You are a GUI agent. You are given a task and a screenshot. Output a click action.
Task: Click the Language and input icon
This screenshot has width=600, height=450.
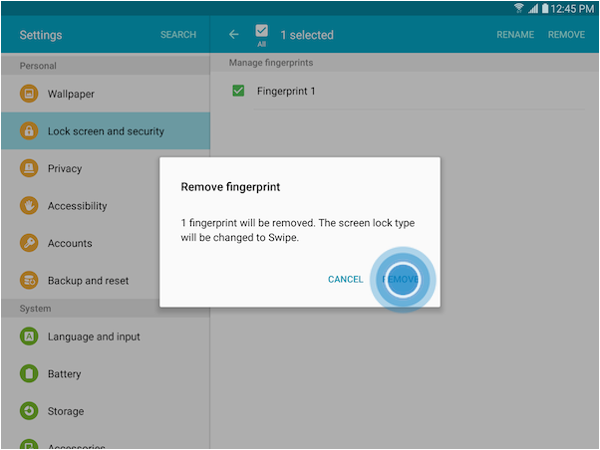coord(29,336)
